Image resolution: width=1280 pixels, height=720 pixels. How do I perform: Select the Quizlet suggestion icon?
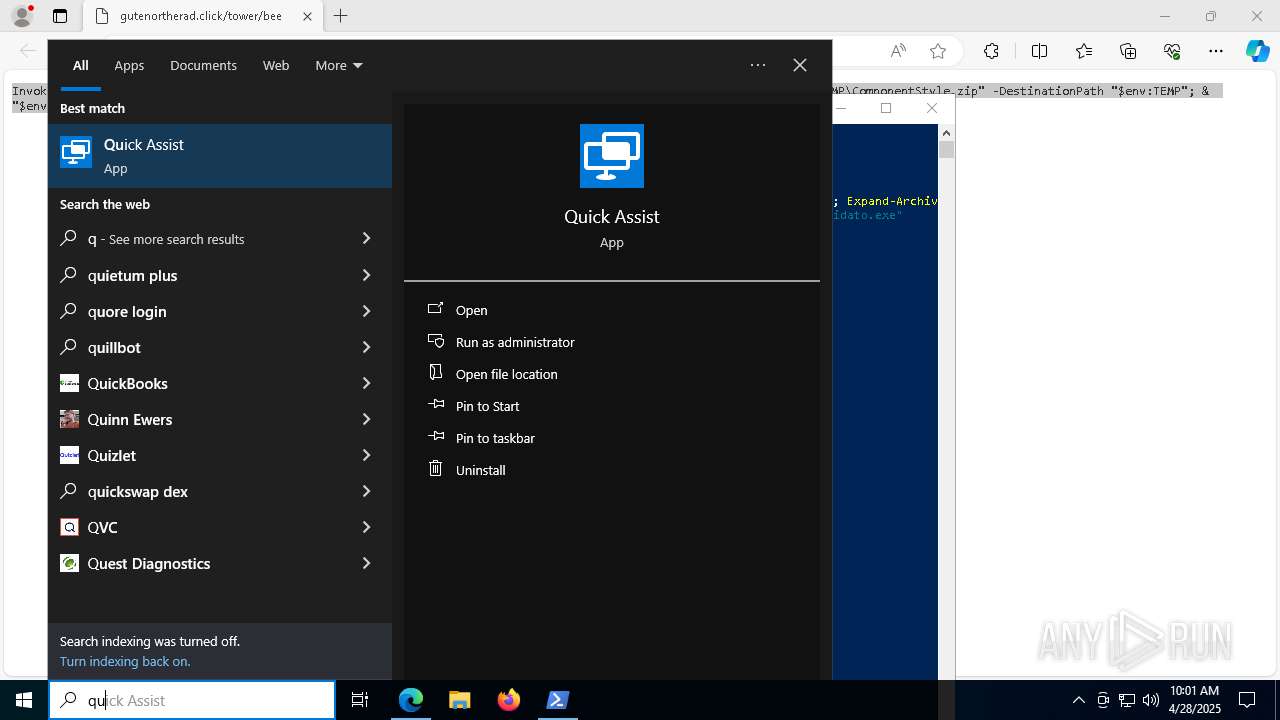69,455
